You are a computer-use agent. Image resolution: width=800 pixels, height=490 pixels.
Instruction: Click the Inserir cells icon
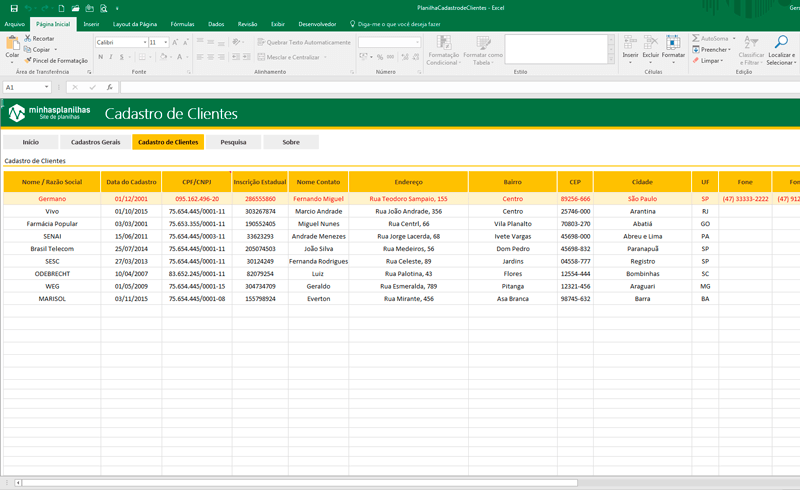click(x=630, y=42)
